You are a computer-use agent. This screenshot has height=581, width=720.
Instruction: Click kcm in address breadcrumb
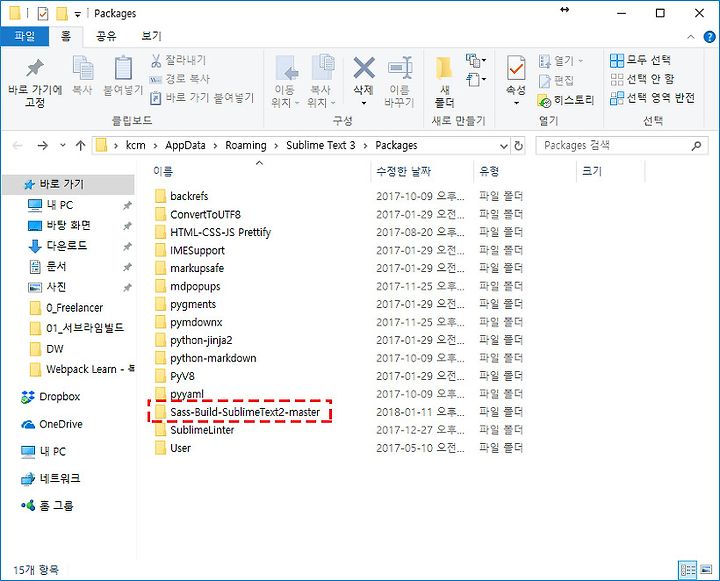tap(135, 145)
